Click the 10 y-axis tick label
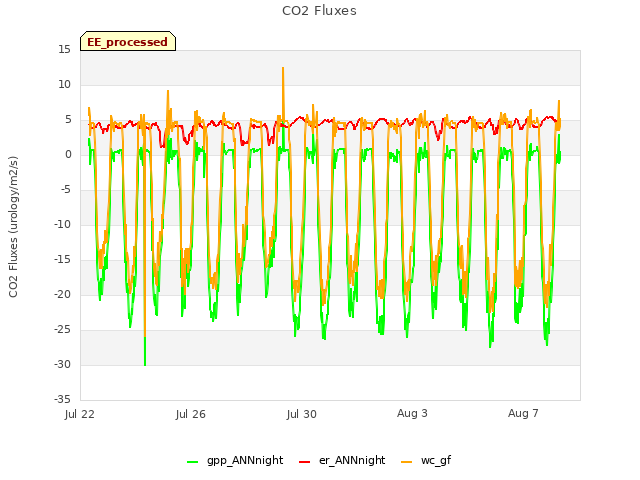Viewport: 640px width, 480px height. (64, 85)
